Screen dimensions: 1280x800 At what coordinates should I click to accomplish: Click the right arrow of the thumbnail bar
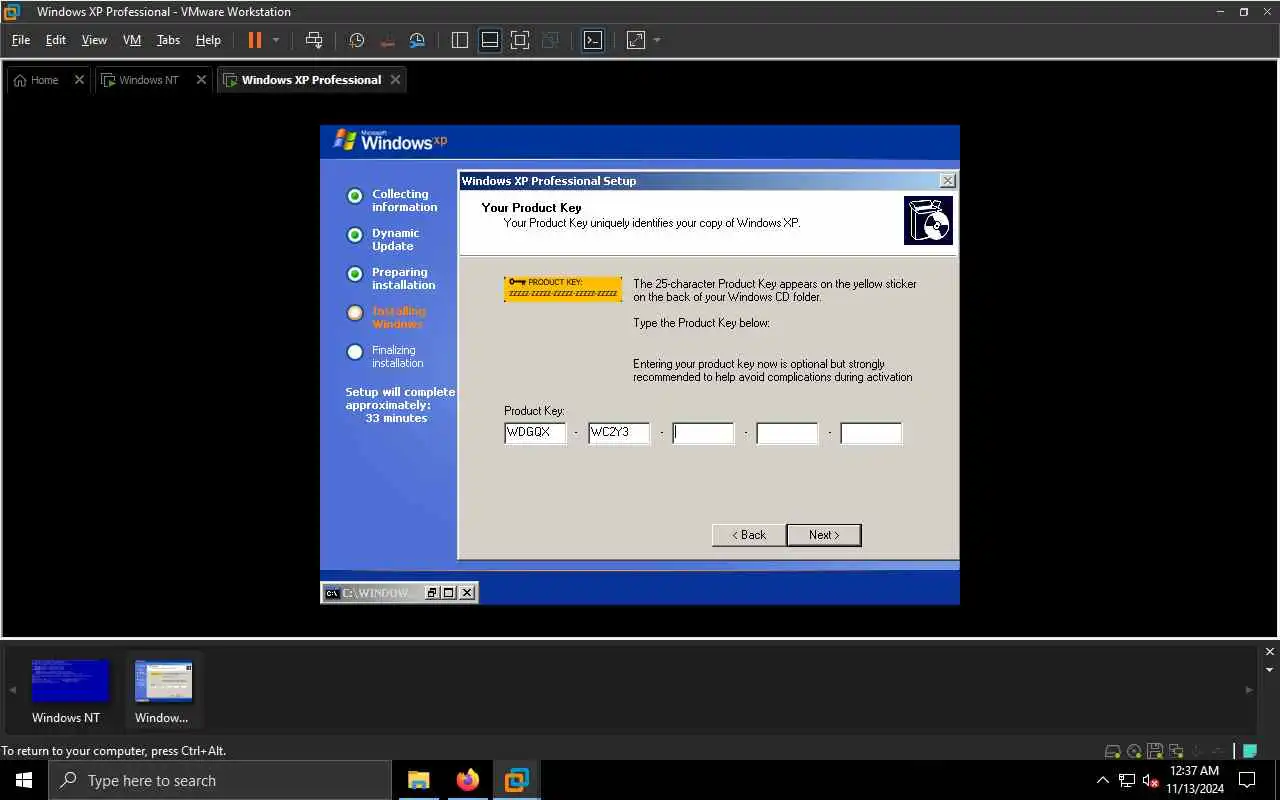(1249, 690)
